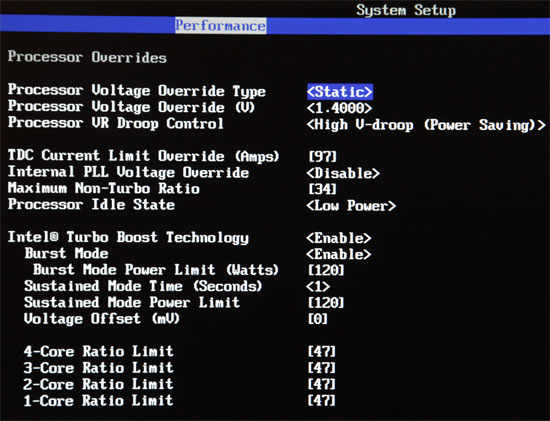This screenshot has width=550, height=421.
Task: Select the 2-Core Ratio Limit label
Action: (x=99, y=384)
